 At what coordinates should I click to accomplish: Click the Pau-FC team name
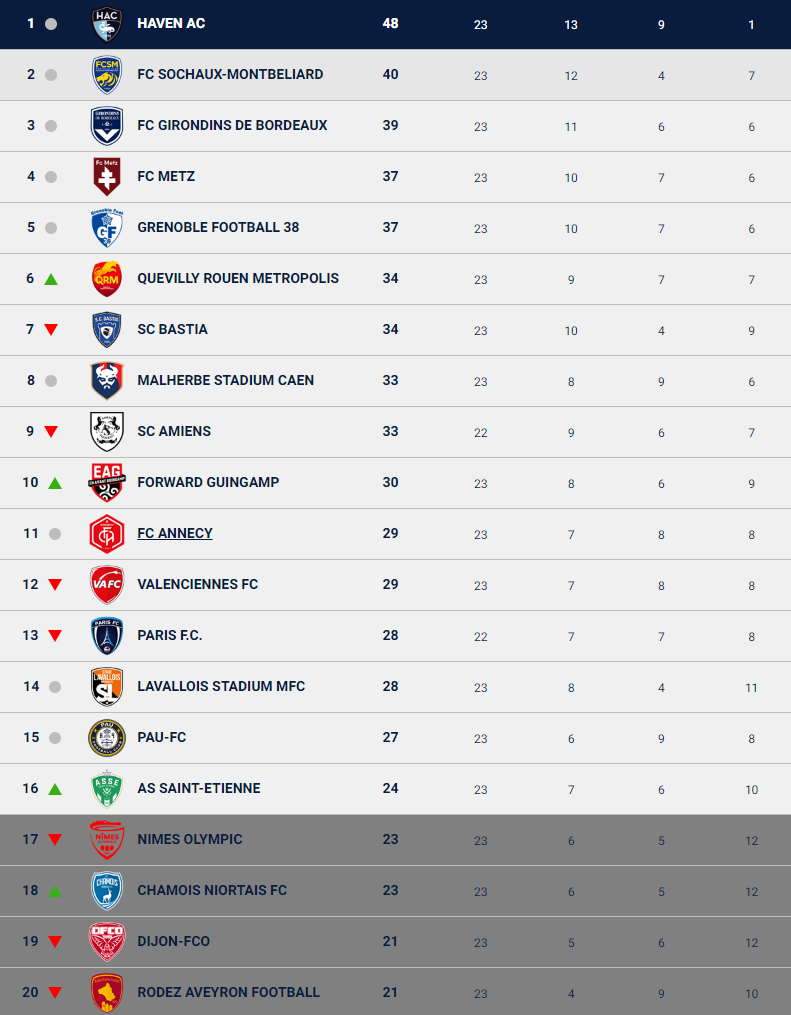162,738
